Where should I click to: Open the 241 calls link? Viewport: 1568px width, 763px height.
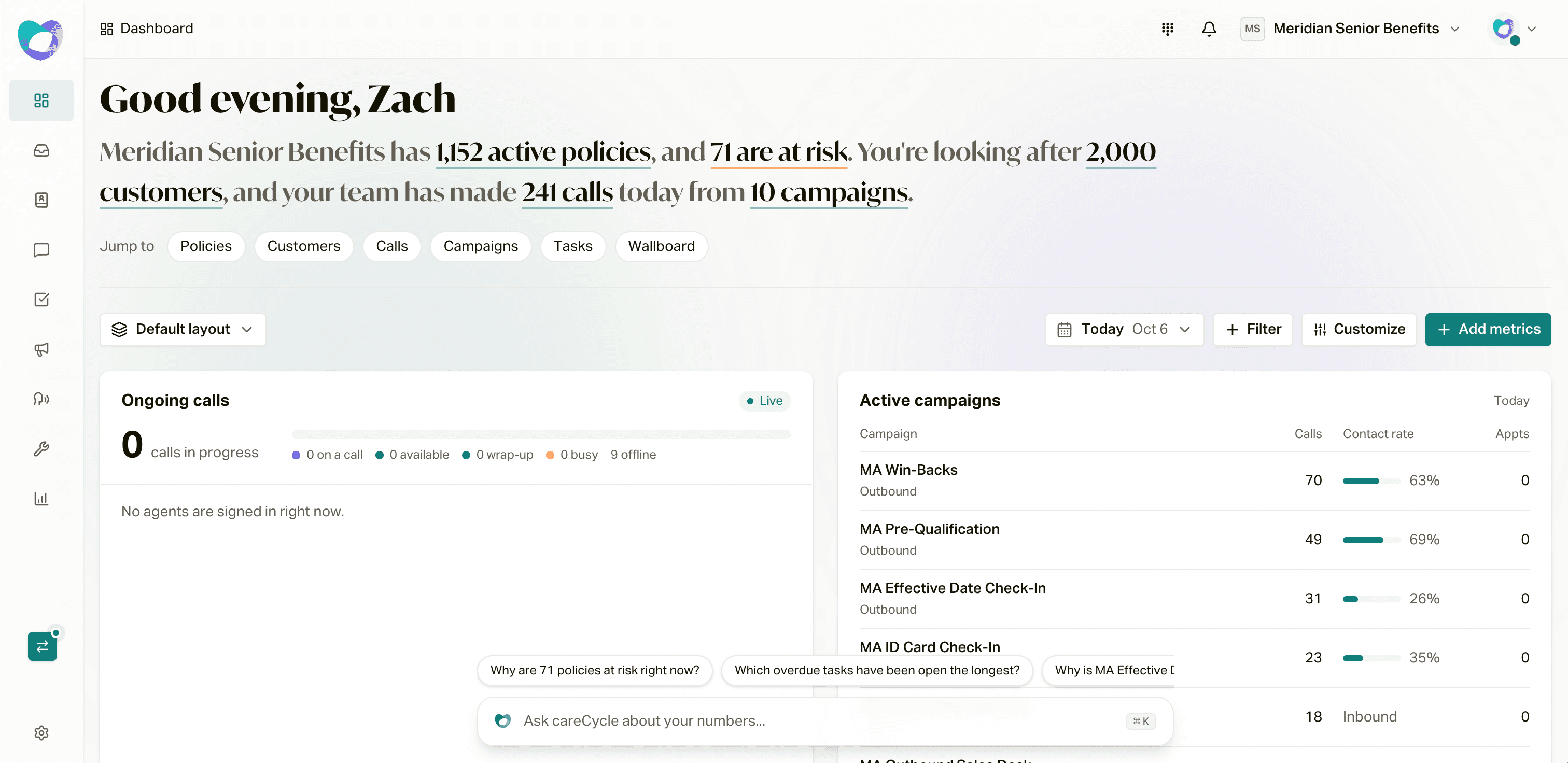(x=567, y=192)
